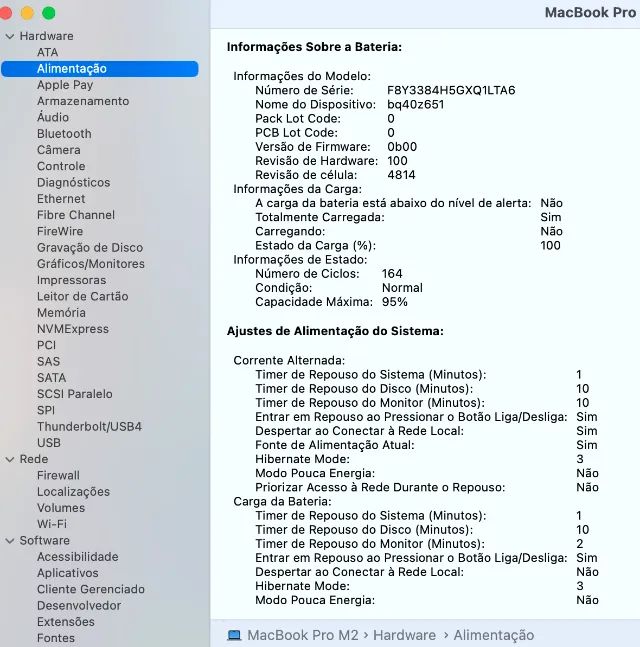Select Firewall under Rede
The height and width of the screenshot is (647, 640).
(58, 475)
